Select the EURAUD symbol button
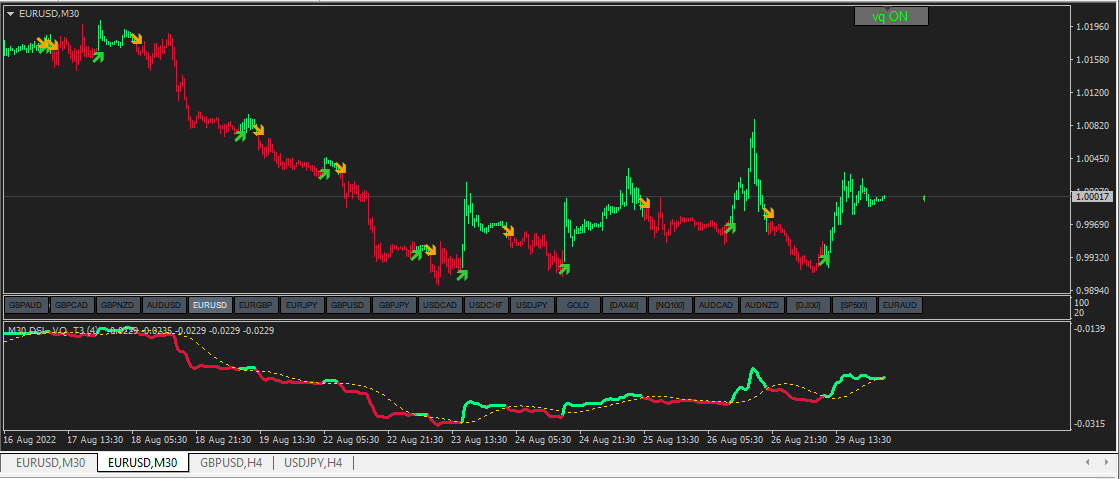 point(900,306)
